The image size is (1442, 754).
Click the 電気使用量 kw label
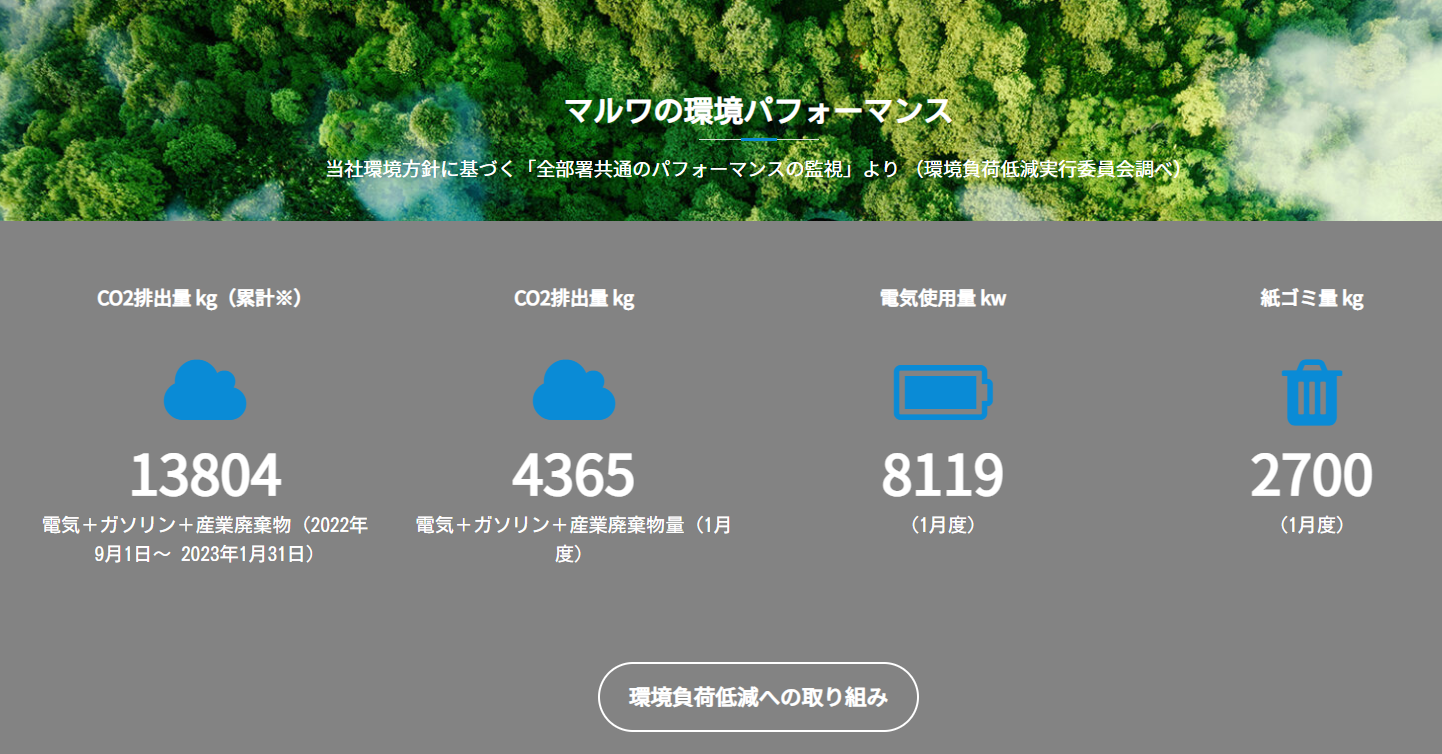(943, 299)
